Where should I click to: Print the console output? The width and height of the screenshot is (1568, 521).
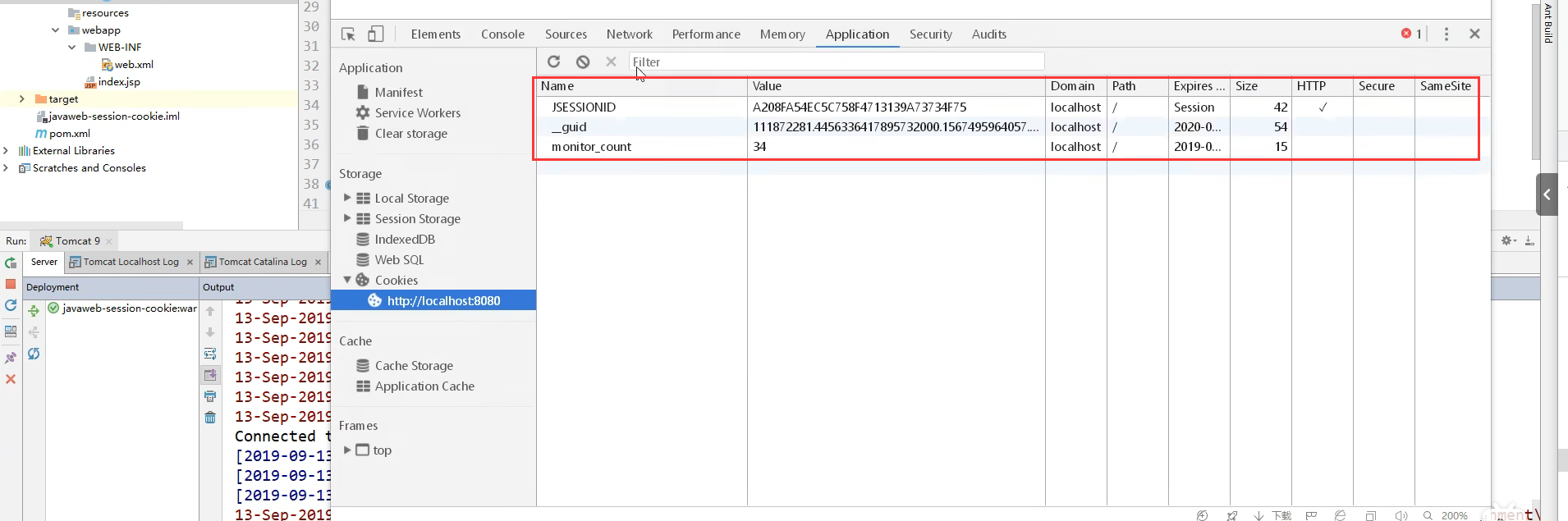210,396
